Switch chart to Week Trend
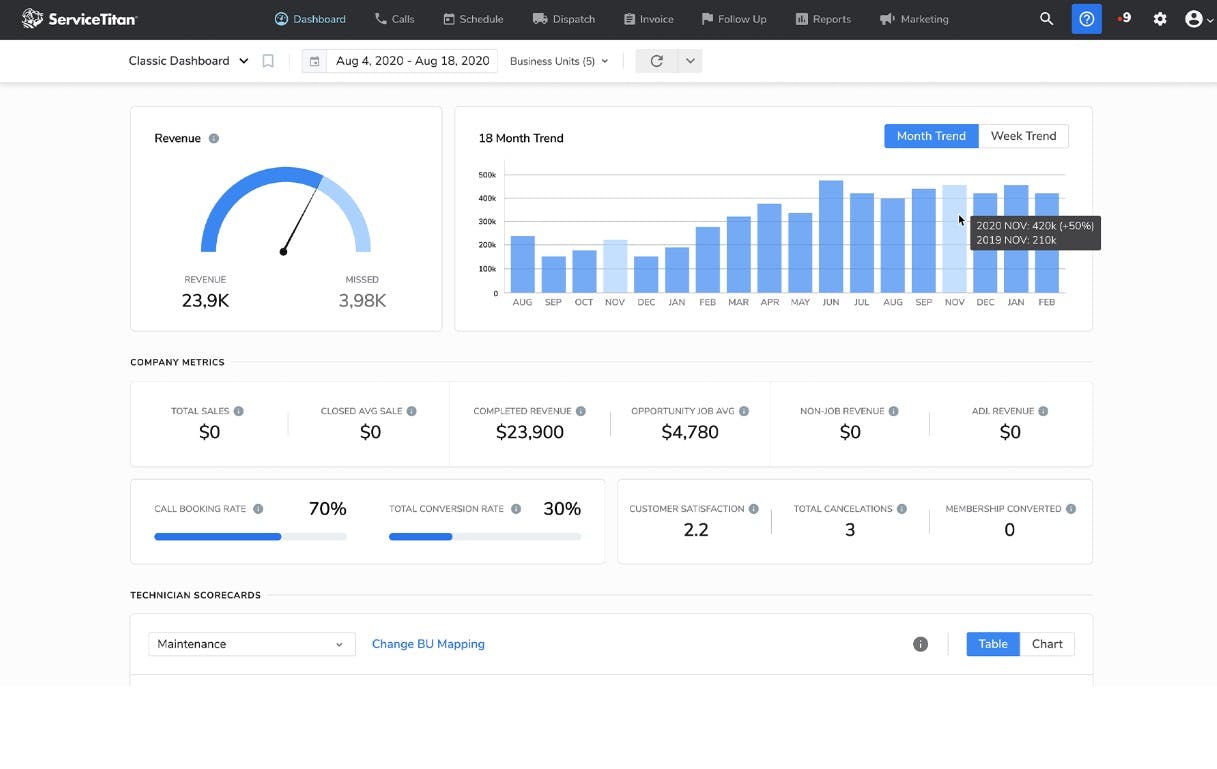The width and height of the screenshot is (1217, 769). [x=1023, y=136]
